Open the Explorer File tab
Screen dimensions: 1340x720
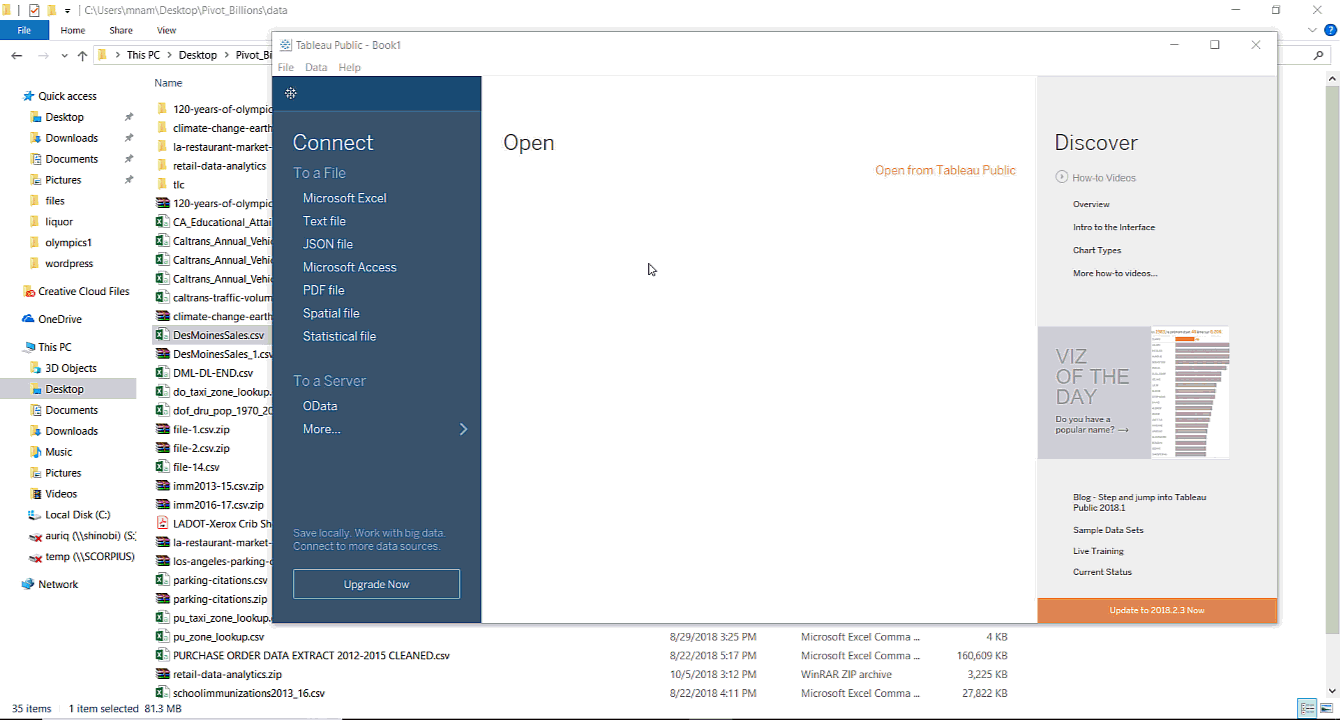[x=24, y=30]
